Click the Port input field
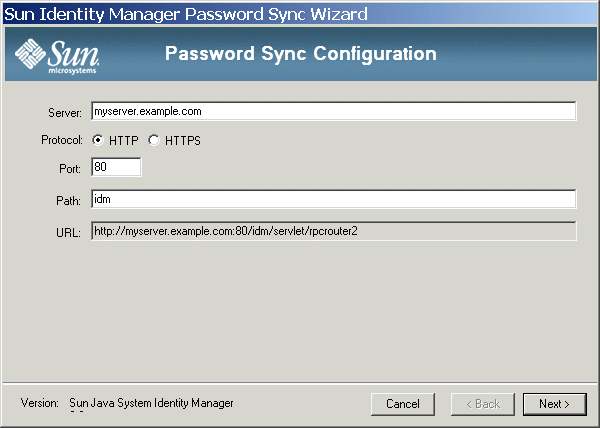Image resolution: width=600 pixels, height=428 pixels. tap(116, 167)
